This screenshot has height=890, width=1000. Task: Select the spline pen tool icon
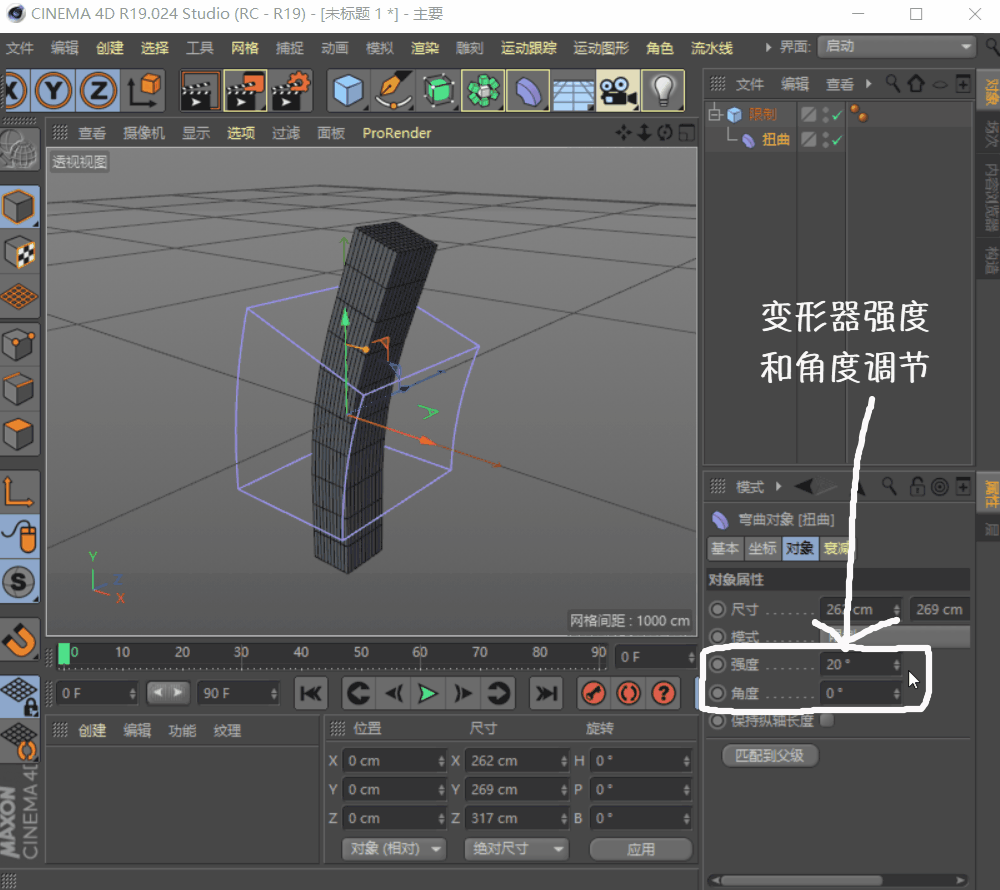[x=393, y=91]
